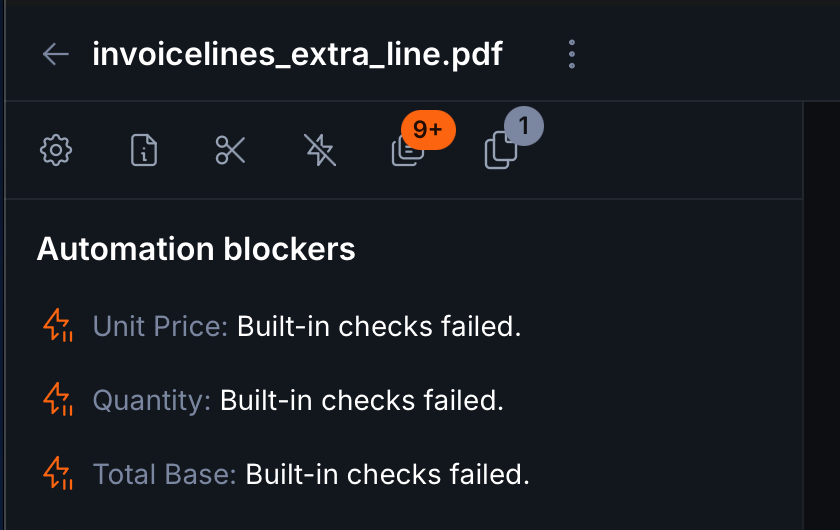Open the stacked pages icon with orange badge
This screenshot has width=840, height=530.
pos(406,152)
